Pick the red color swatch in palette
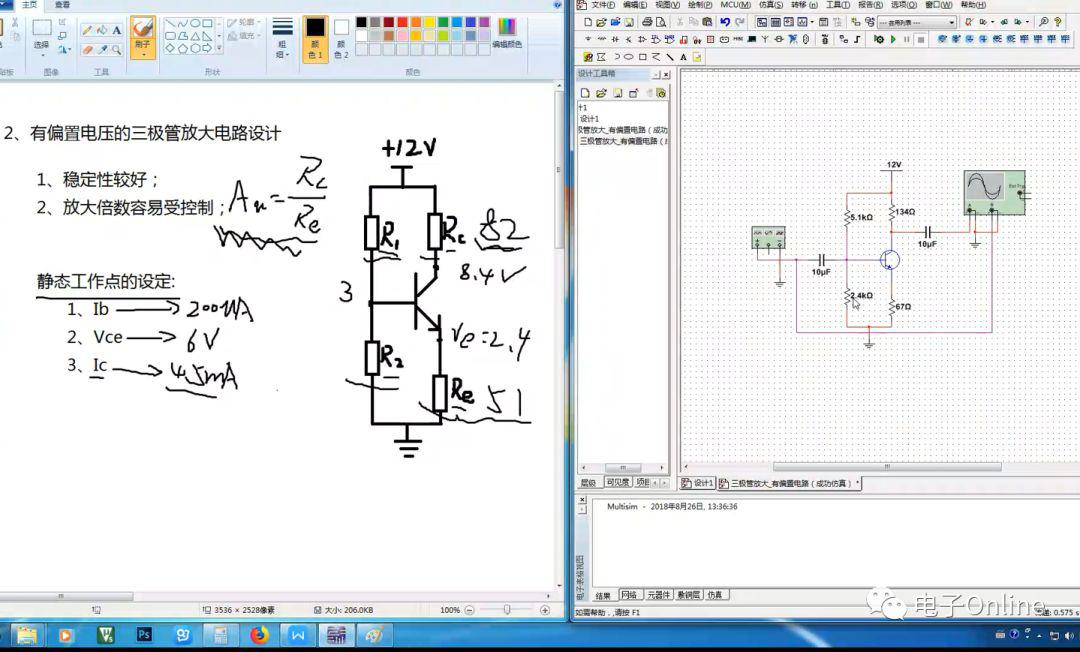This screenshot has height=652, width=1080. click(x=401, y=22)
